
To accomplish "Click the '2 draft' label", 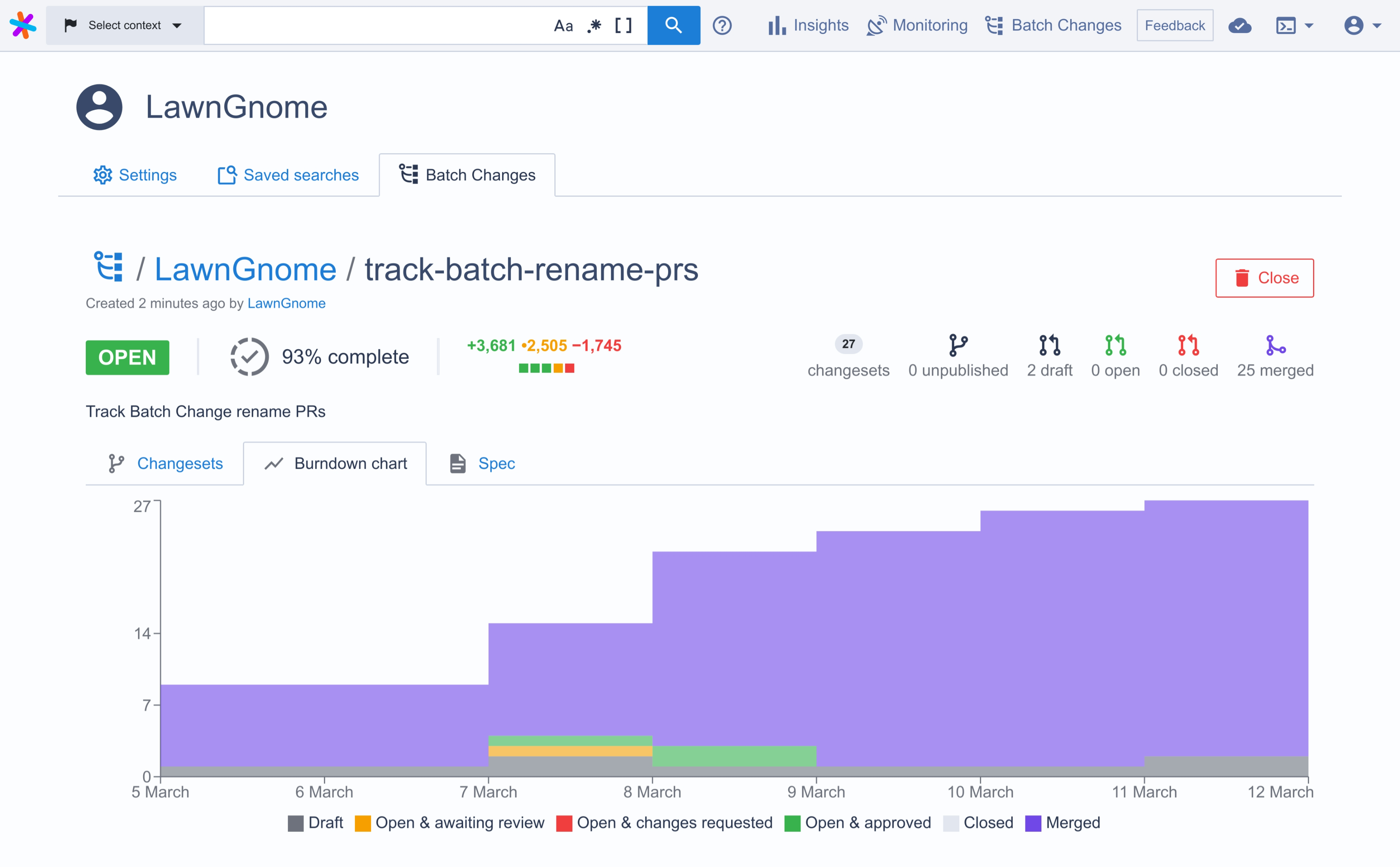I will click(1049, 370).
